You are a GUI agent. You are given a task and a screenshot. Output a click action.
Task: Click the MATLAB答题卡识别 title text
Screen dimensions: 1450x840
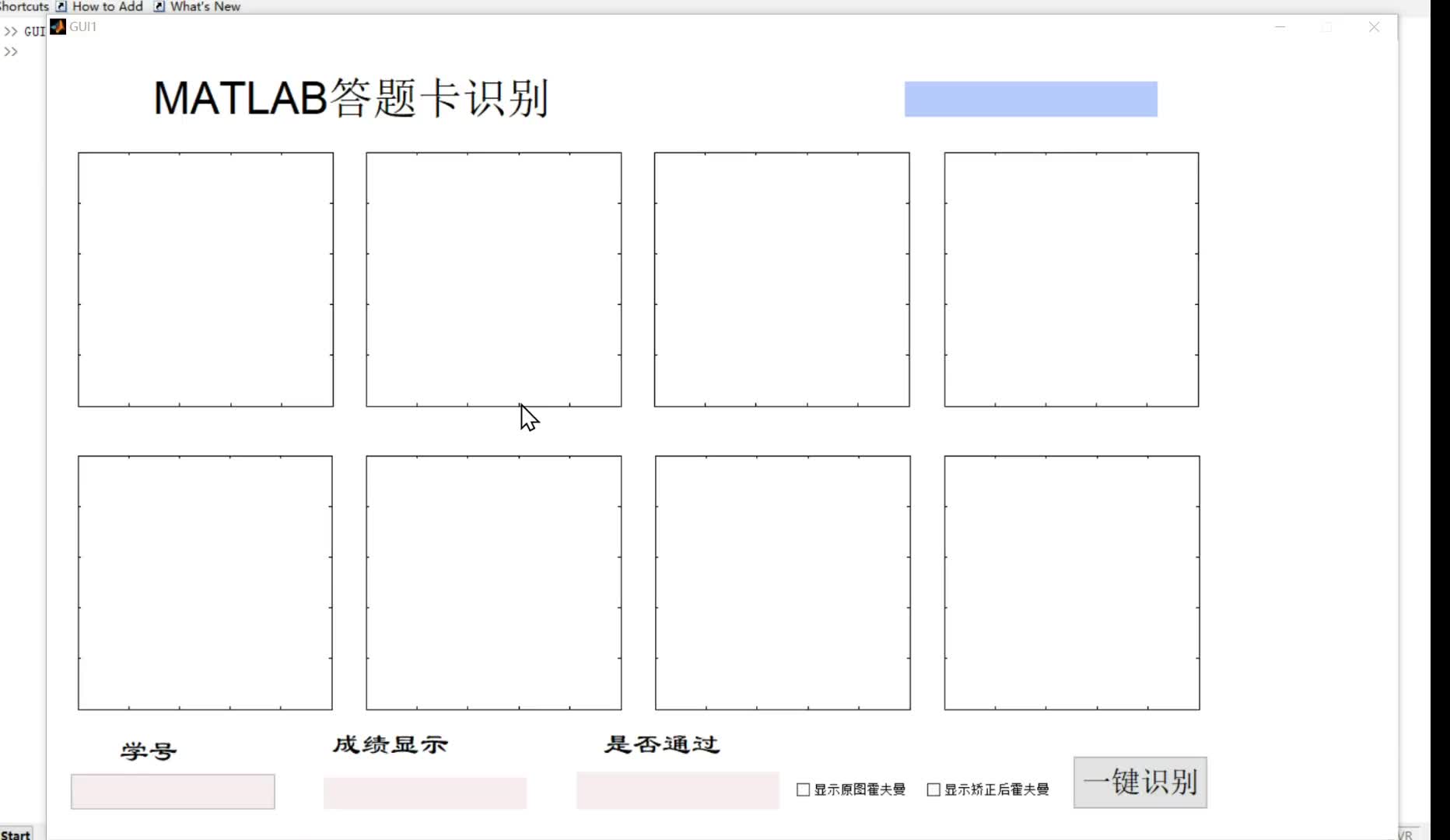[352, 98]
